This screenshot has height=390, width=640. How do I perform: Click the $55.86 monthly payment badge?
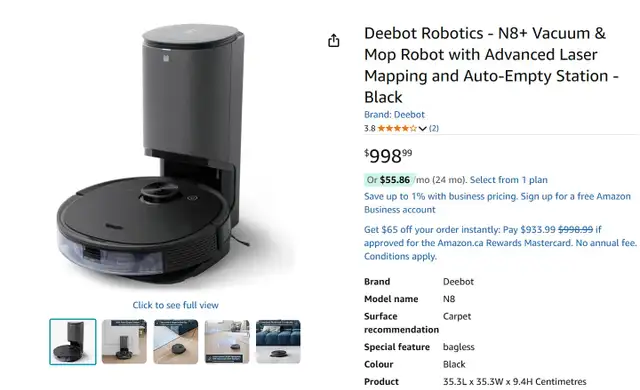point(390,180)
